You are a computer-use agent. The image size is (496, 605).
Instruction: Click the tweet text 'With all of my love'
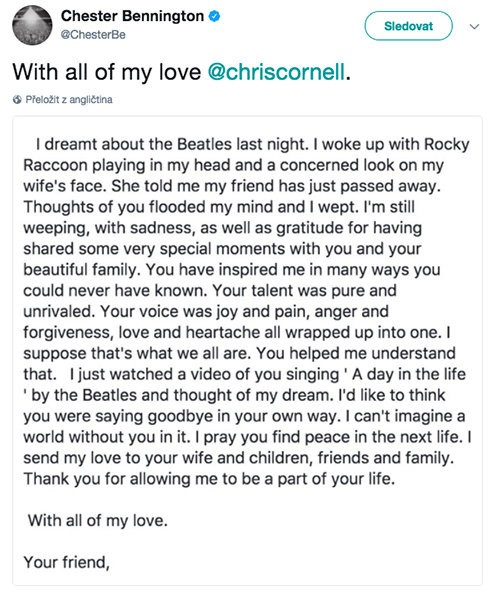coord(107,72)
